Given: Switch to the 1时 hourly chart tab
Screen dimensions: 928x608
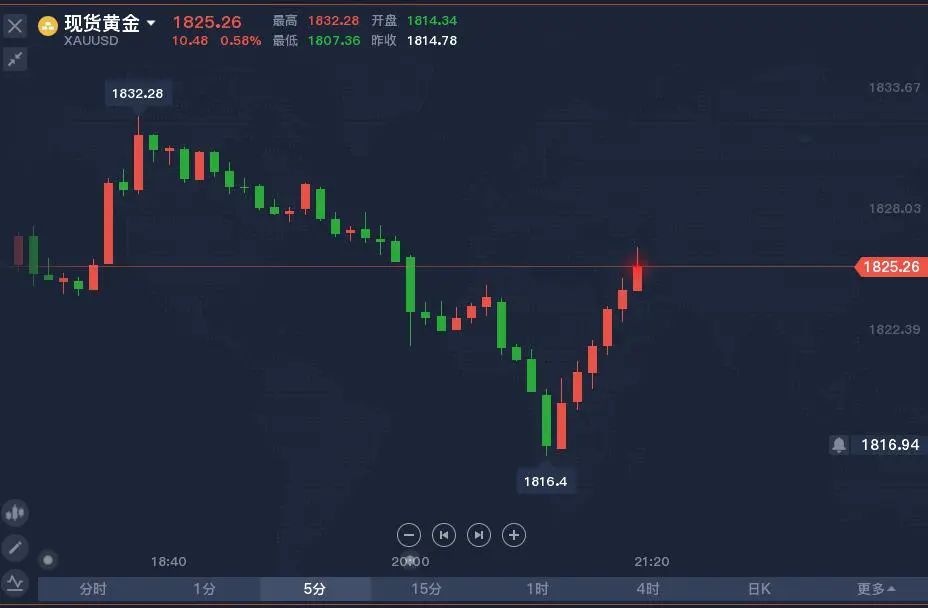Looking at the screenshot, I should tap(537, 589).
